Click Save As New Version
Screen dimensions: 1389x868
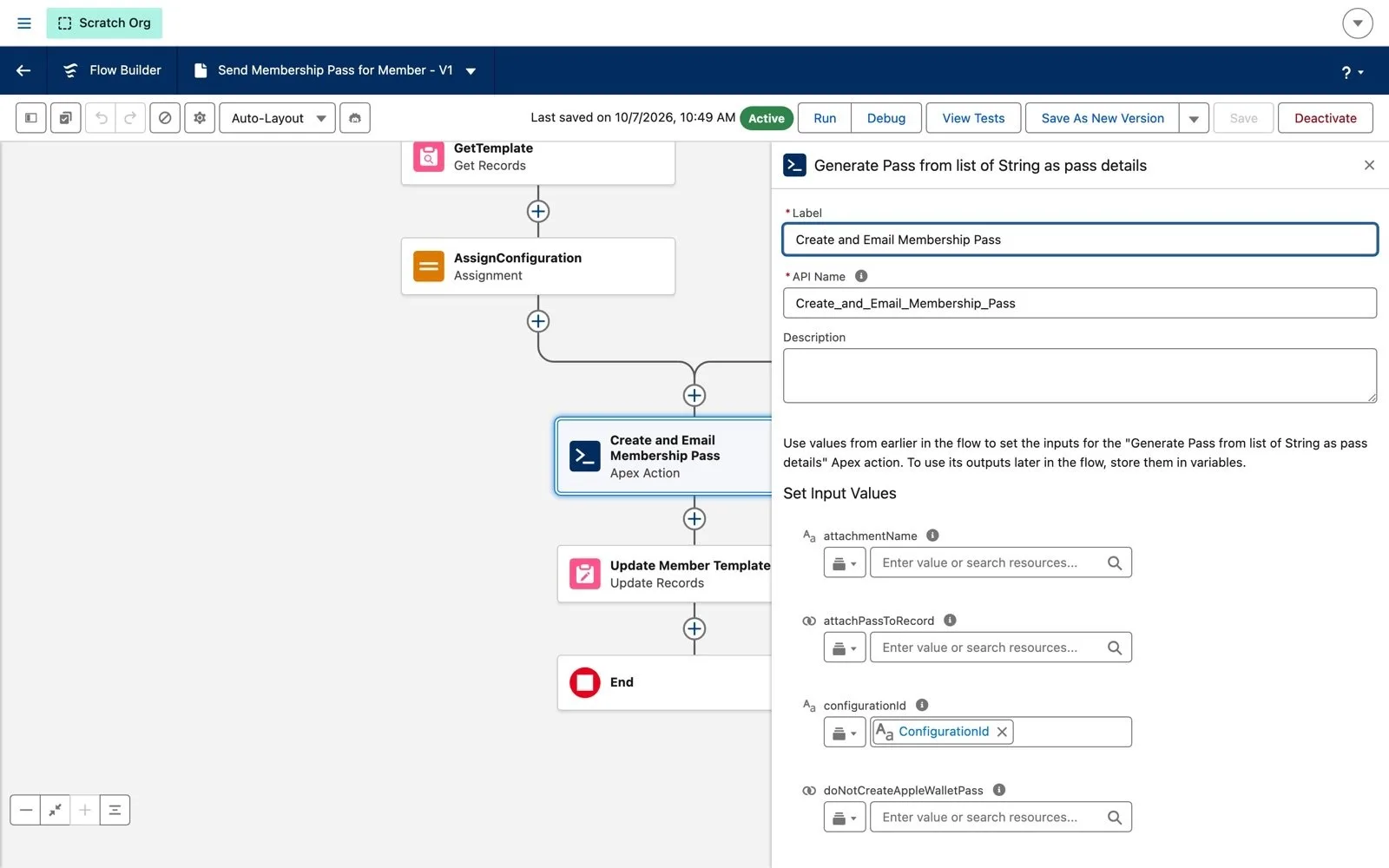click(1103, 118)
